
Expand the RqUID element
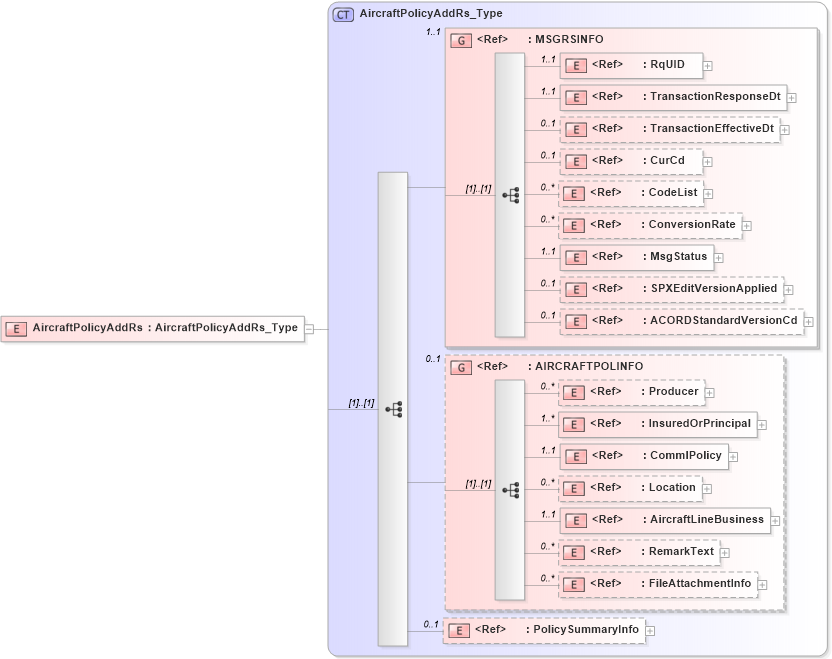(706, 65)
